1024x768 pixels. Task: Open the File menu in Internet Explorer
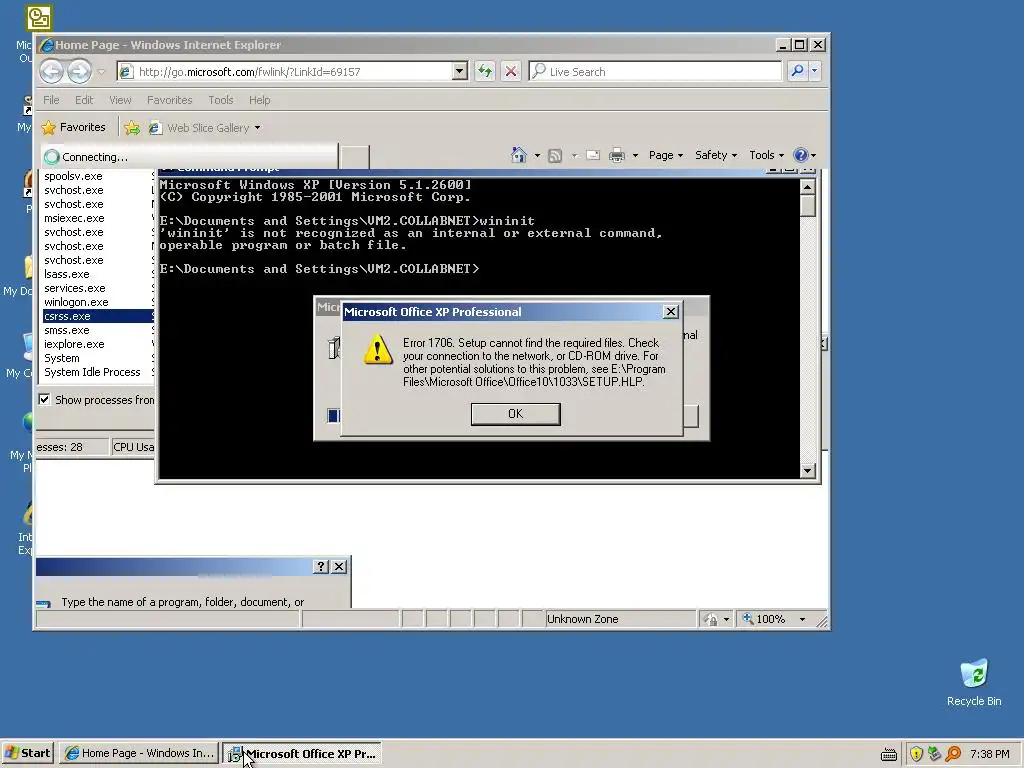51,100
